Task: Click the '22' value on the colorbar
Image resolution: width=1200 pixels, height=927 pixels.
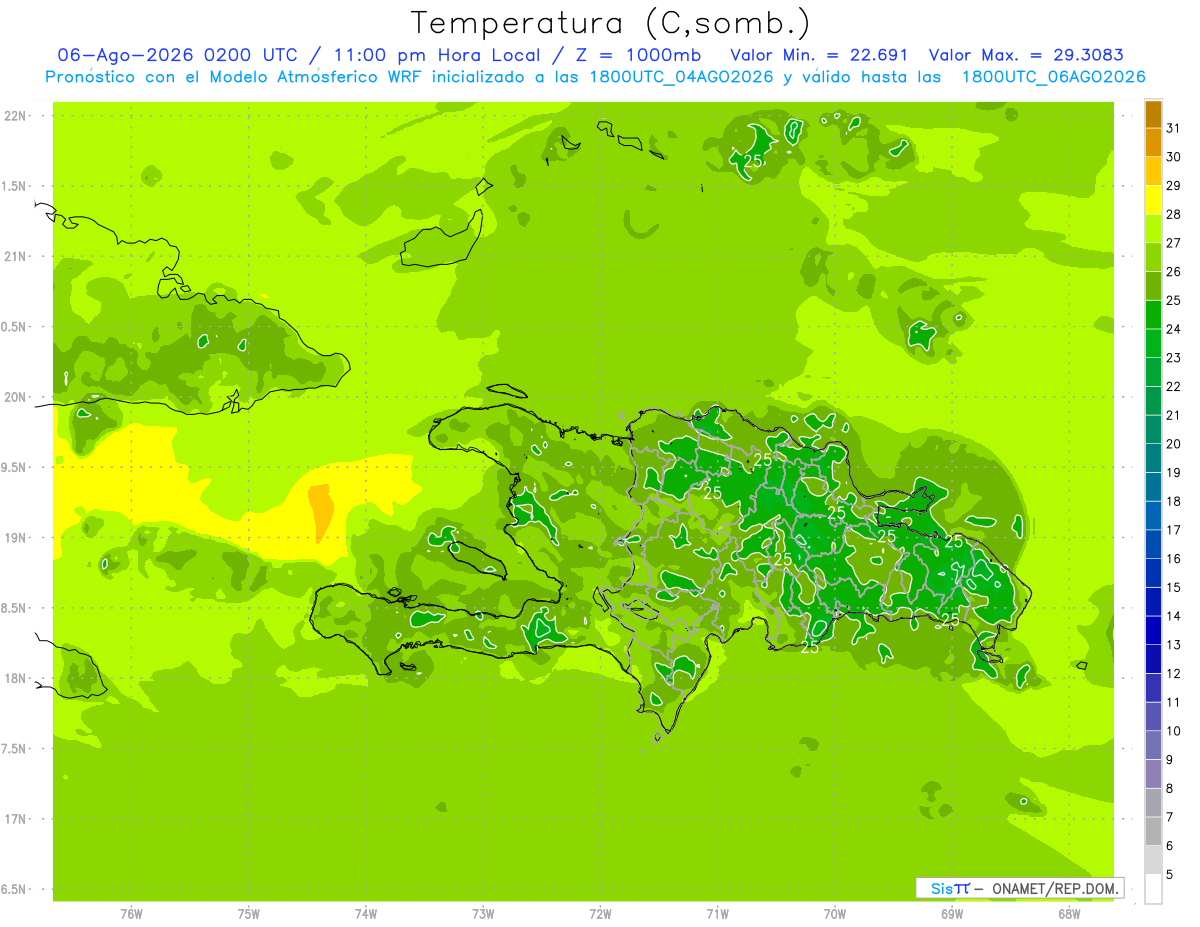Action: 1174,386
